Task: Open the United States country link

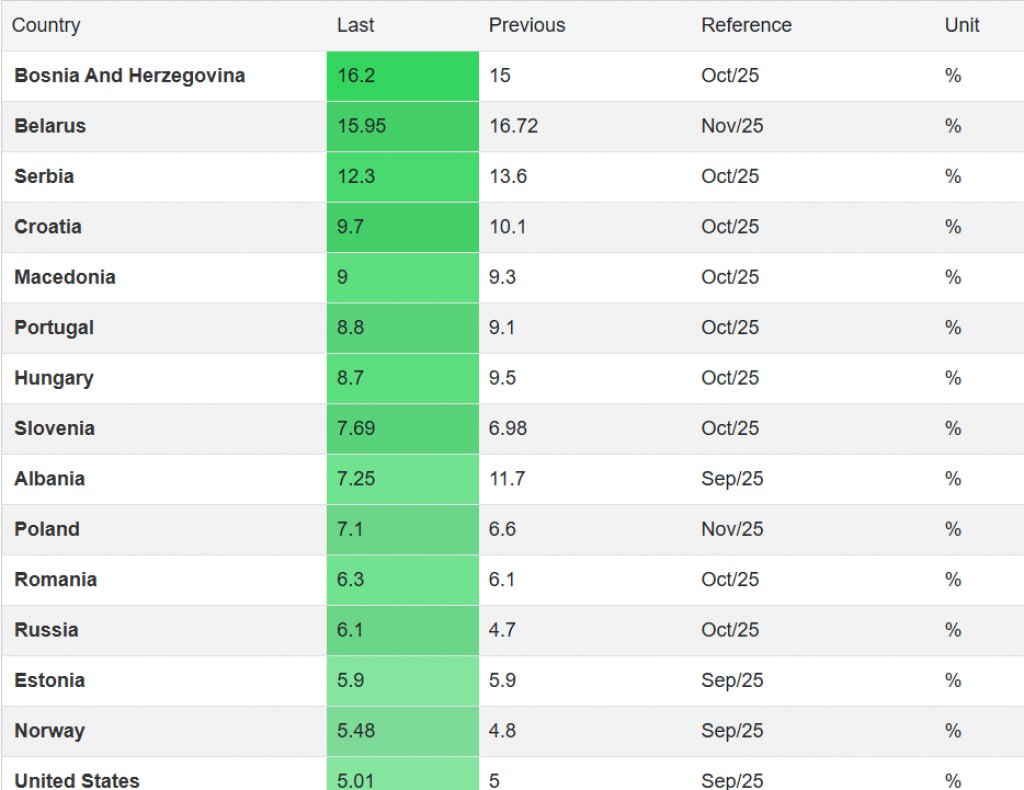Action: point(77,780)
